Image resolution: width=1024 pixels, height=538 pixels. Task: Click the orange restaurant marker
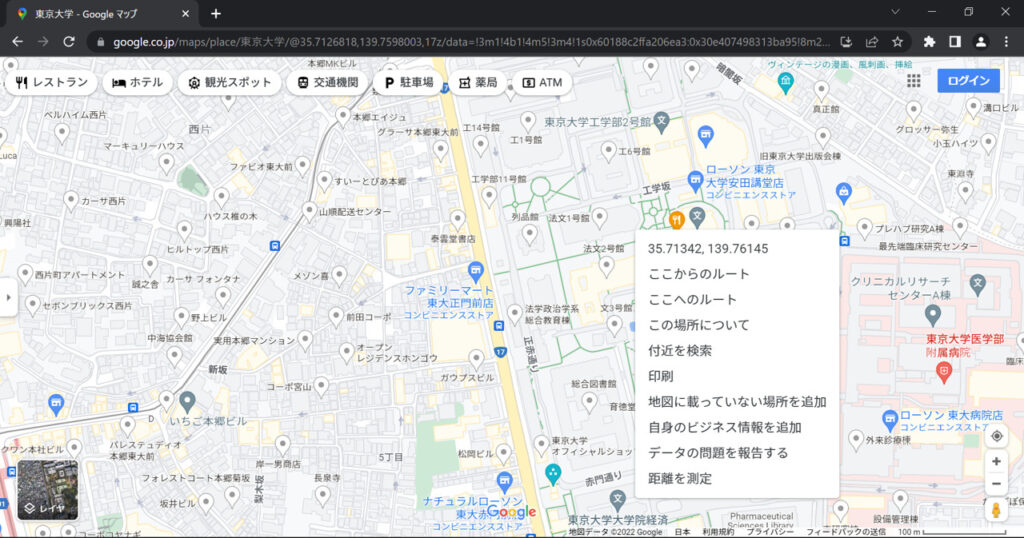677,219
